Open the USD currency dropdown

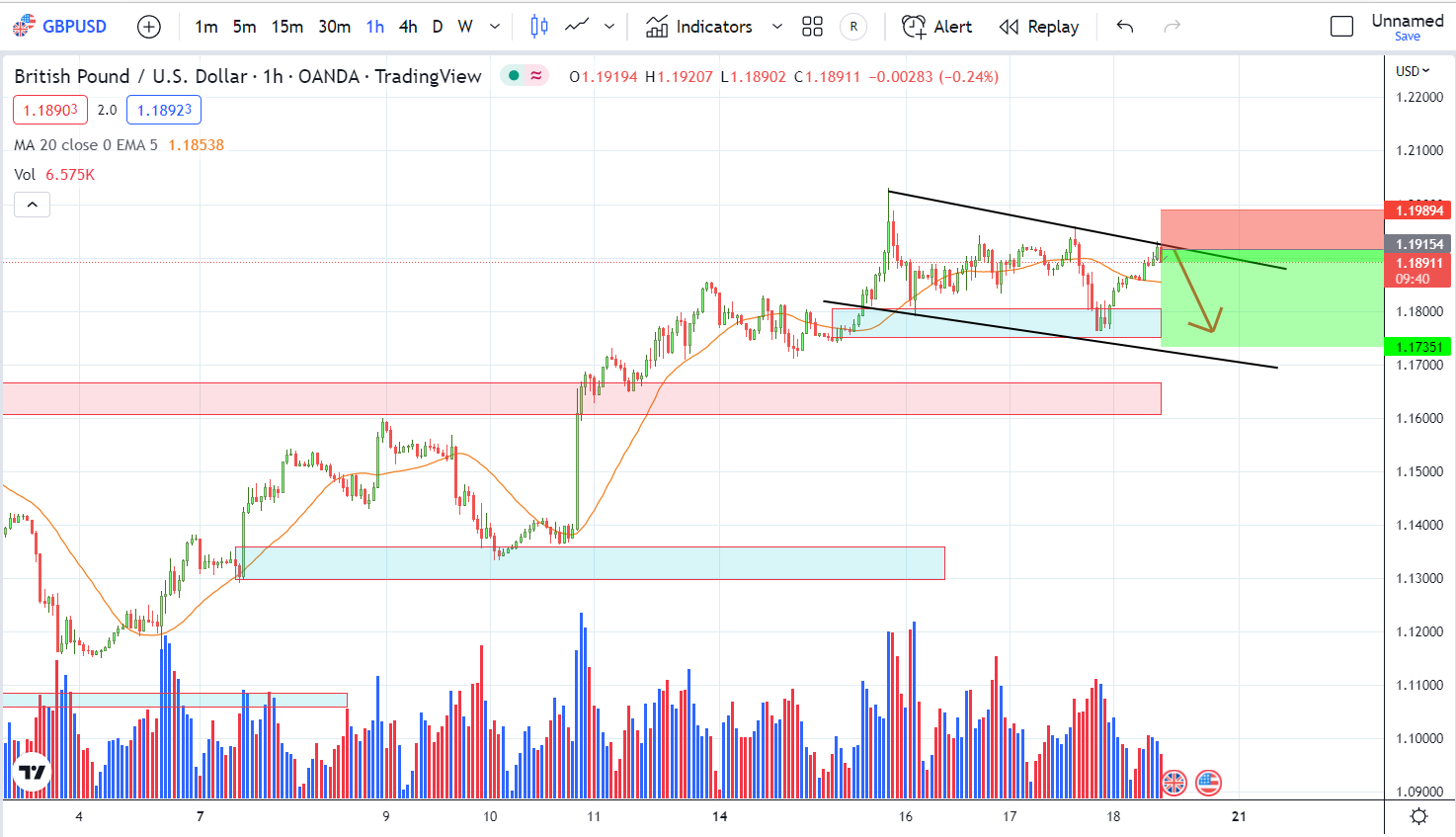1413,71
